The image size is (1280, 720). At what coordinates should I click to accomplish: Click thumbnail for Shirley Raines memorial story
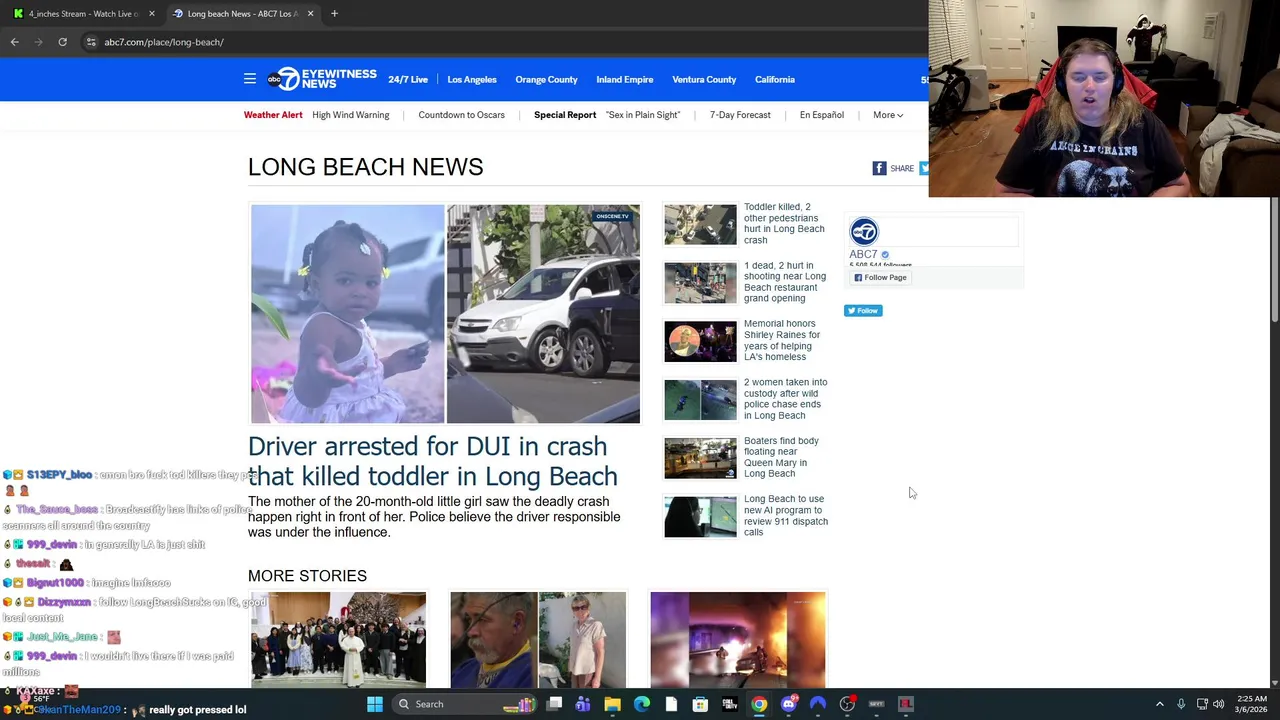(700, 342)
